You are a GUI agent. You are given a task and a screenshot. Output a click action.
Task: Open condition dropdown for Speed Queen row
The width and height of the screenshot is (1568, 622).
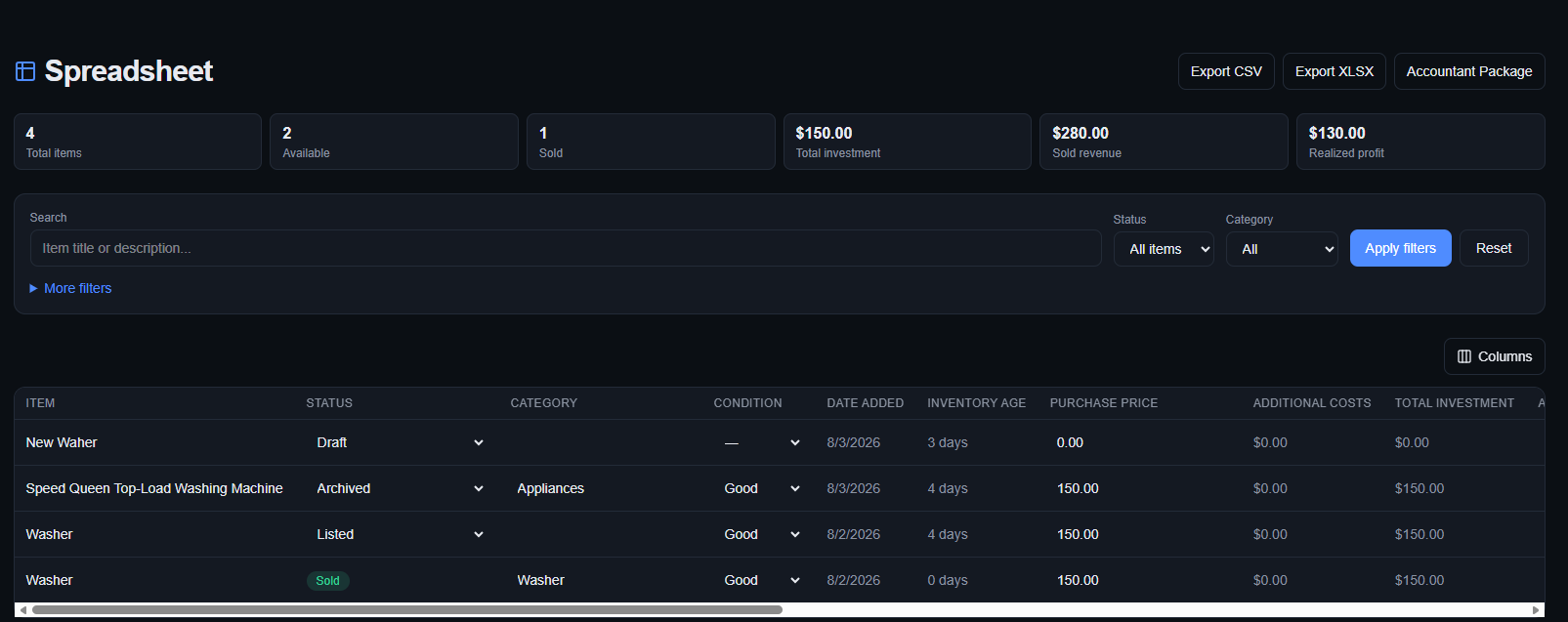[x=762, y=488]
